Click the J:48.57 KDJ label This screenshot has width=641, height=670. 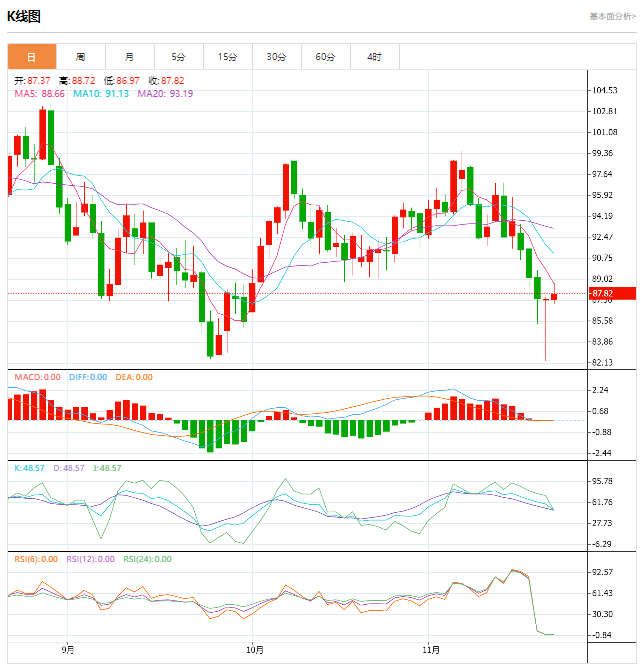tap(107, 468)
